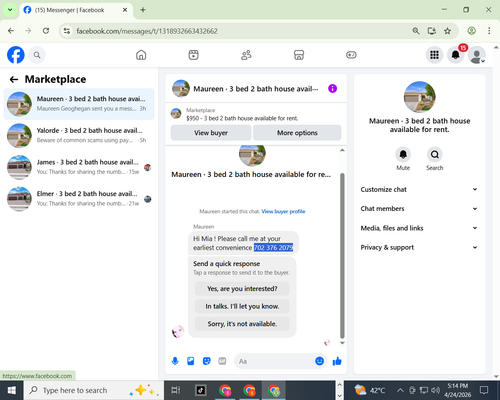Switch to Messenger Facebook browser tab

(76, 10)
